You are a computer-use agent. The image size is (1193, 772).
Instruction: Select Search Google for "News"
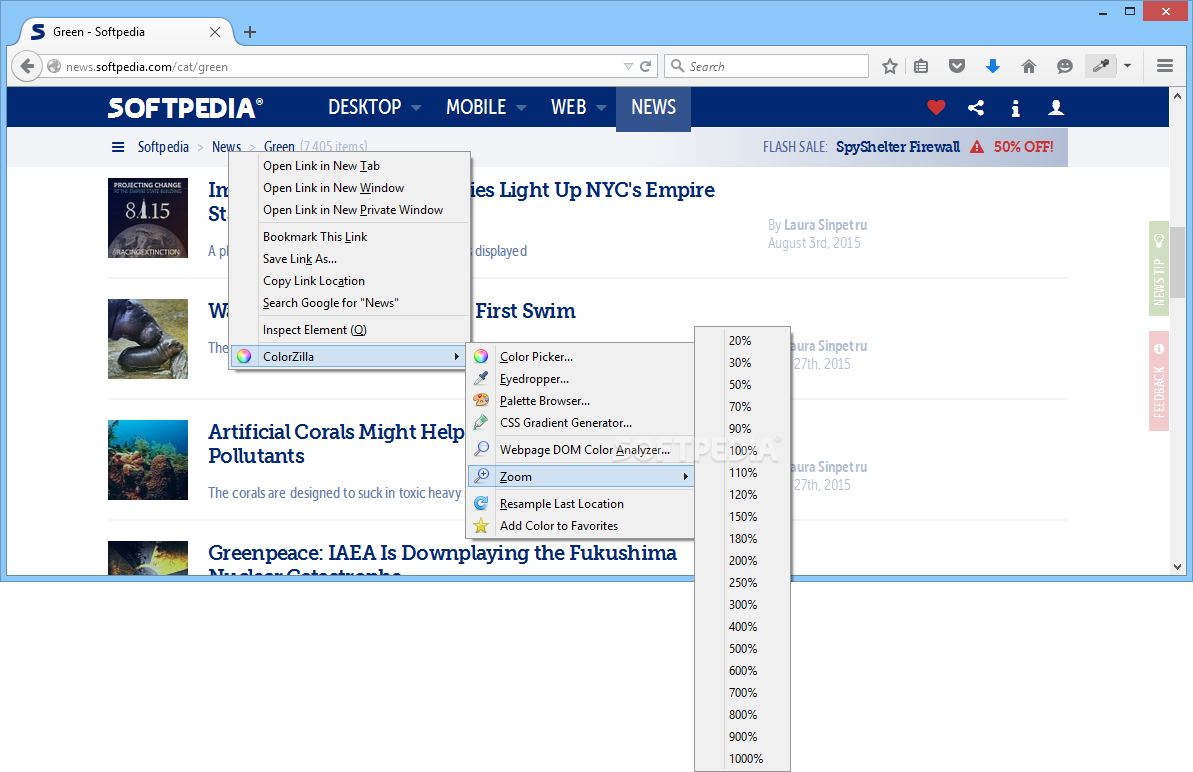(349, 303)
